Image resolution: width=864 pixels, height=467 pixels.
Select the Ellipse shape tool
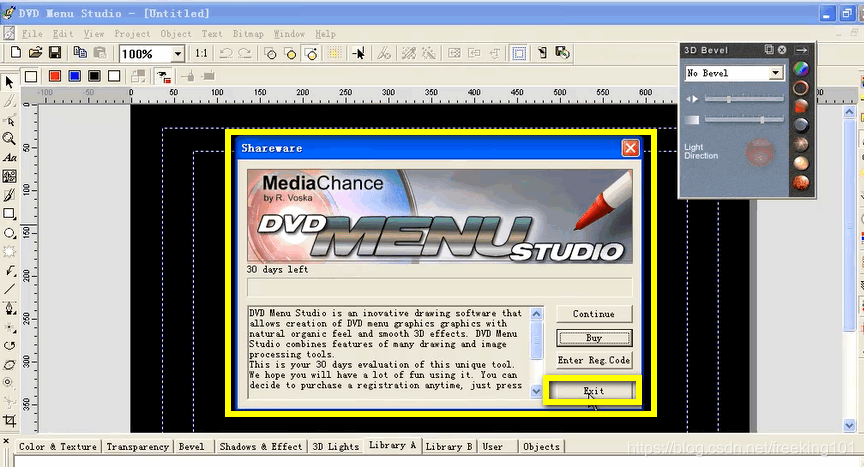(9, 233)
